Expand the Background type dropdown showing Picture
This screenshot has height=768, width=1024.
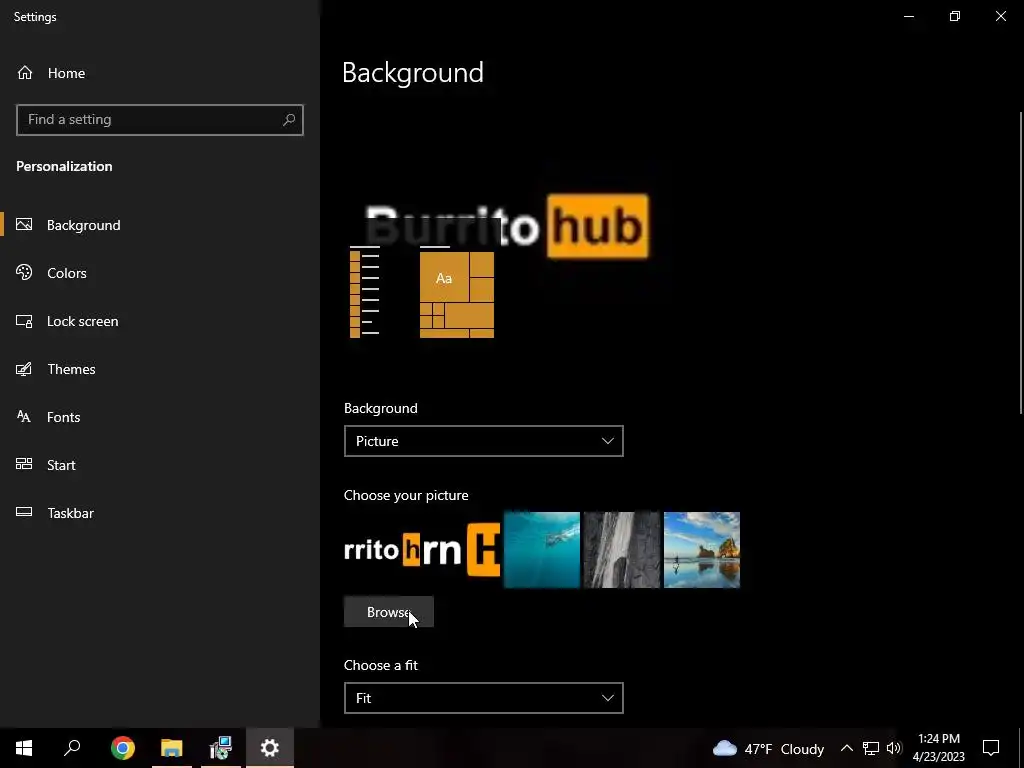(483, 441)
